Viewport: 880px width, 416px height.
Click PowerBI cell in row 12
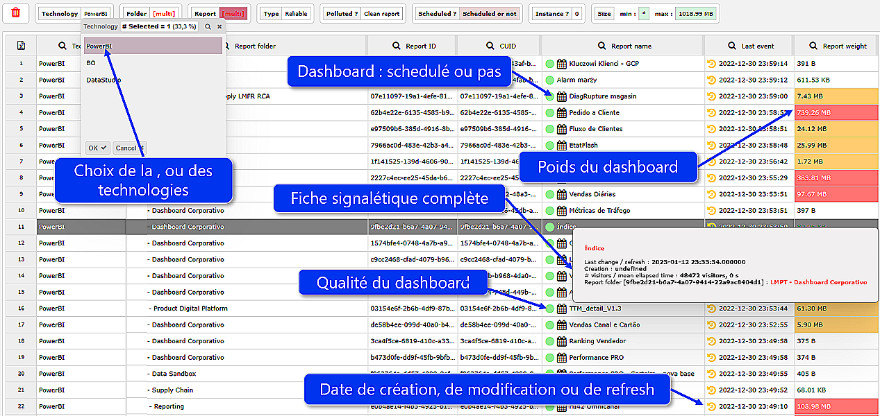(x=81, y=243)
